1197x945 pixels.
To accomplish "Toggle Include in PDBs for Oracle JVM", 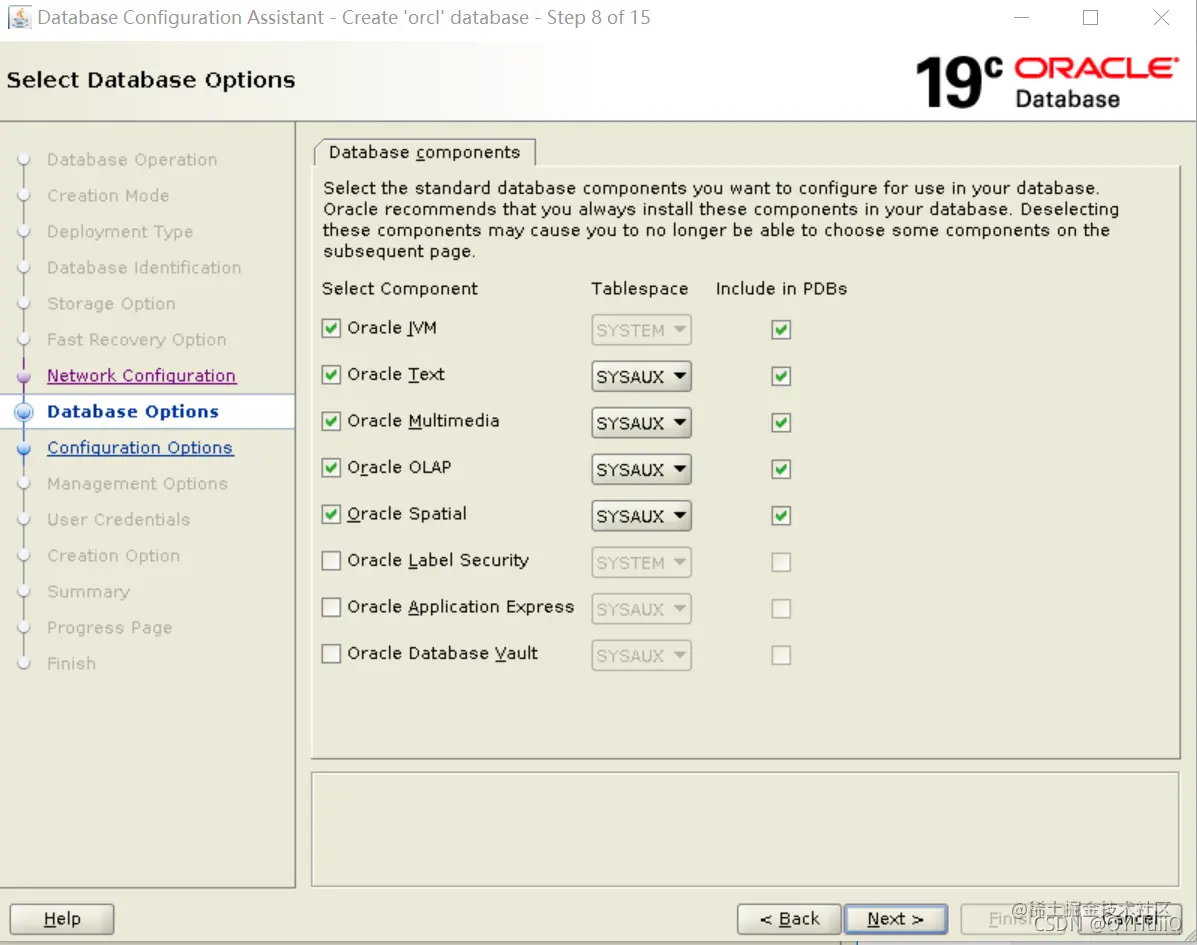I will click(x=781, y=330).
